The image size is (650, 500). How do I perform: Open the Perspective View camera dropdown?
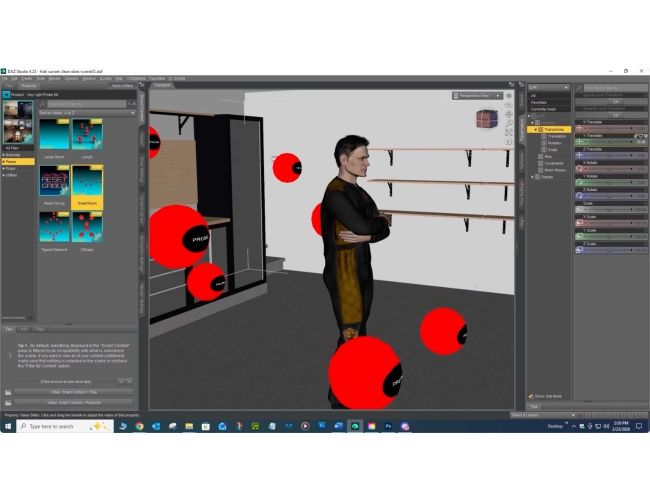click(477, 96)
